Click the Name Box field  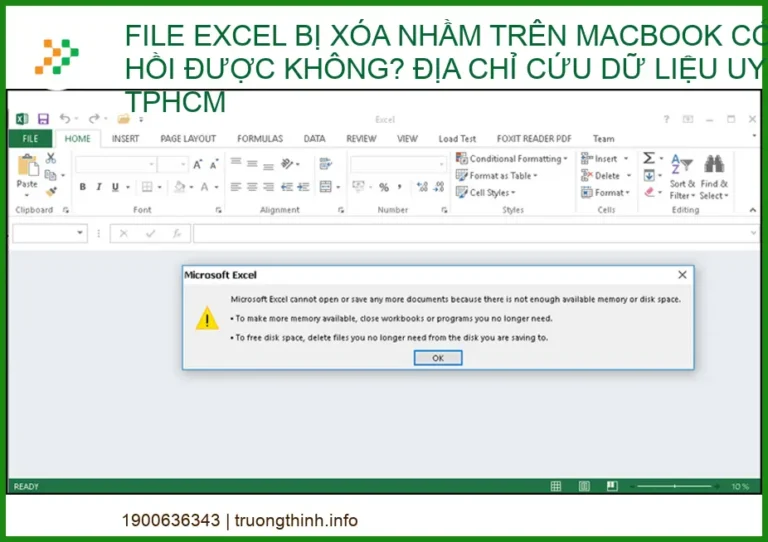point(50,233)
